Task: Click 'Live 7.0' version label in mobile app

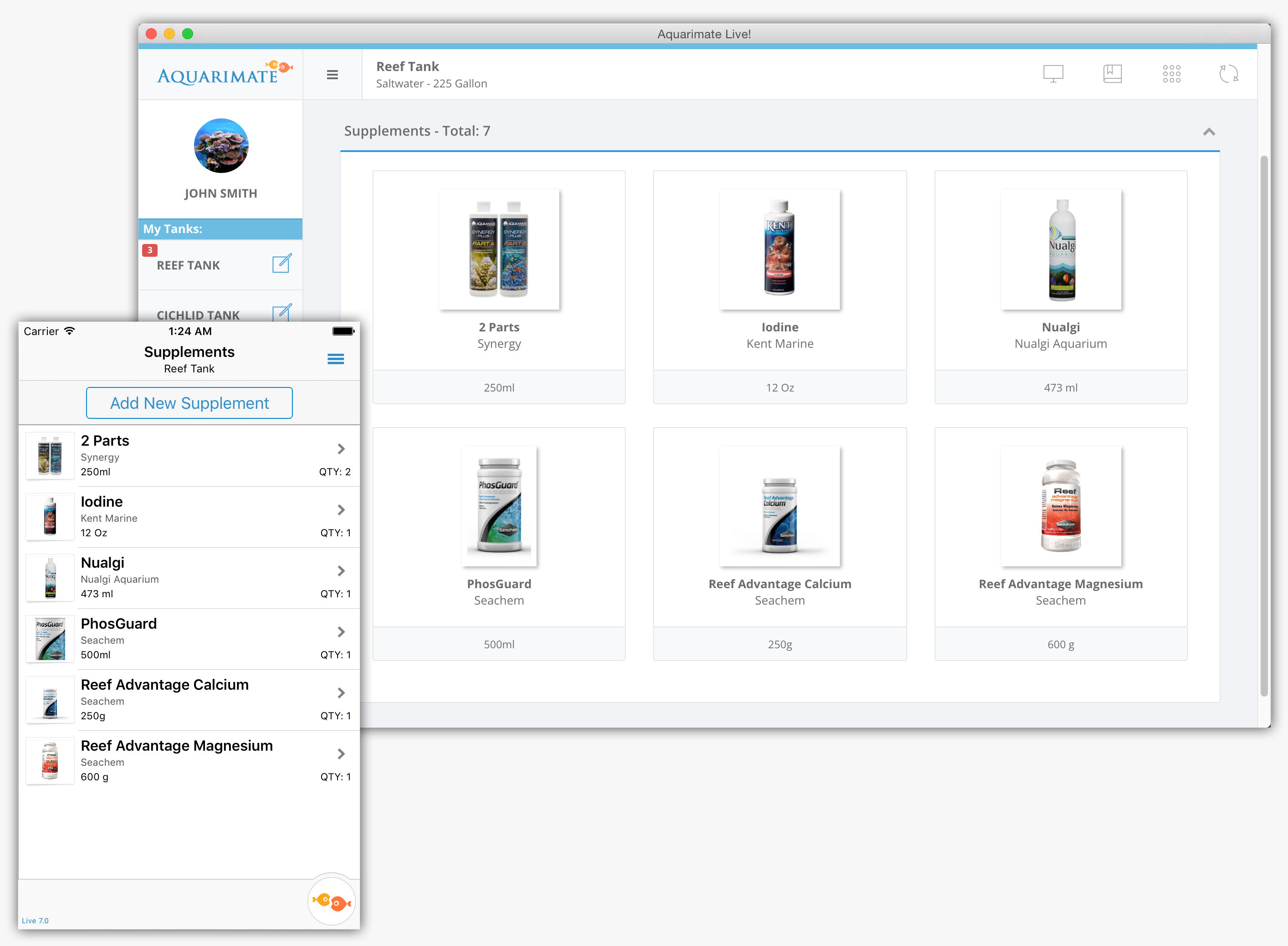Action: [x=35, y=921]
